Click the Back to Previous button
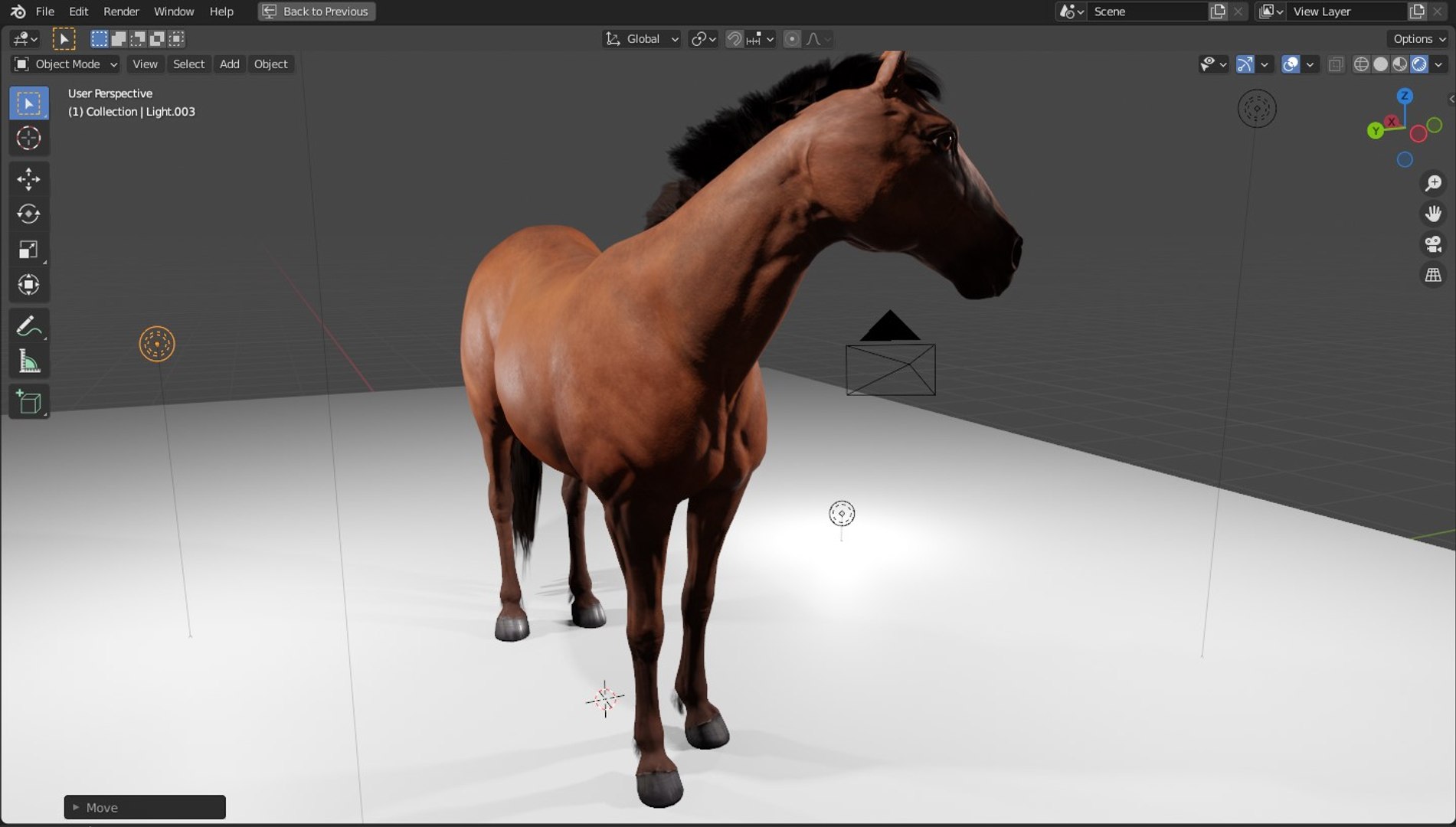The image size is (1456, 827). (316, 11)
